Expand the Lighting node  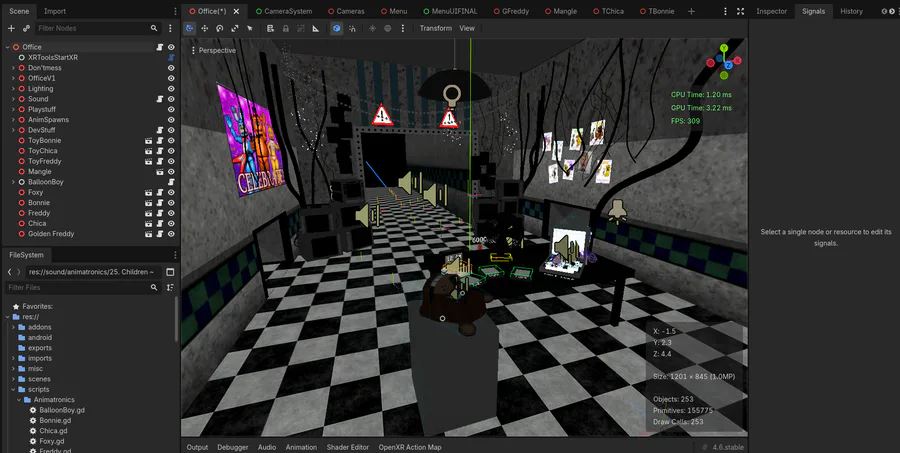(x=13, y=88)
